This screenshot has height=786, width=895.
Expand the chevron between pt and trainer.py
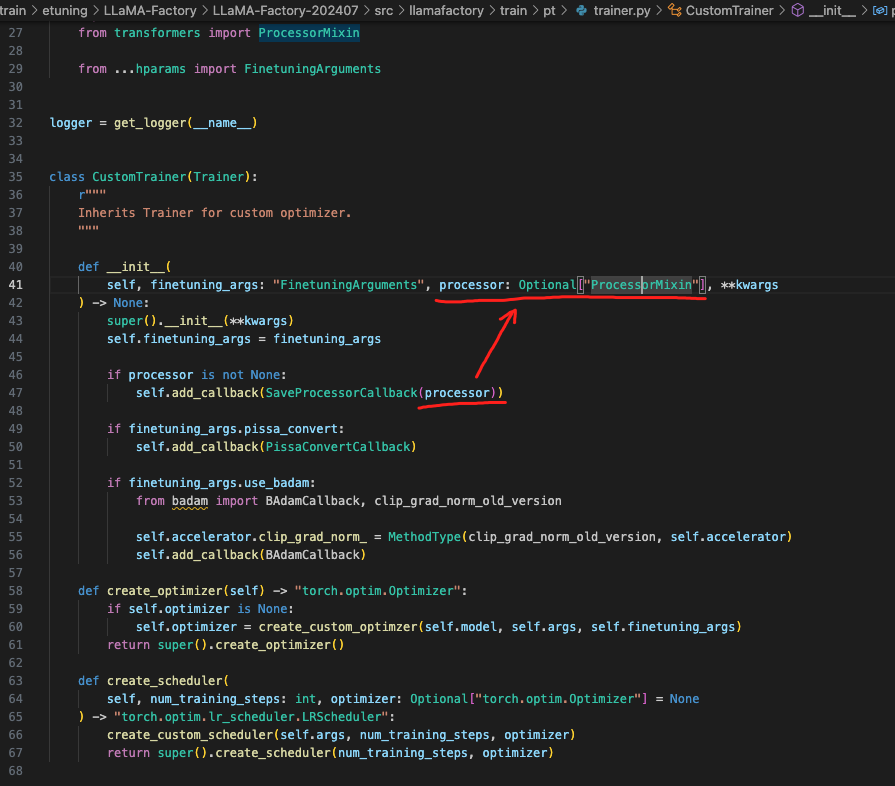(564, 11)
